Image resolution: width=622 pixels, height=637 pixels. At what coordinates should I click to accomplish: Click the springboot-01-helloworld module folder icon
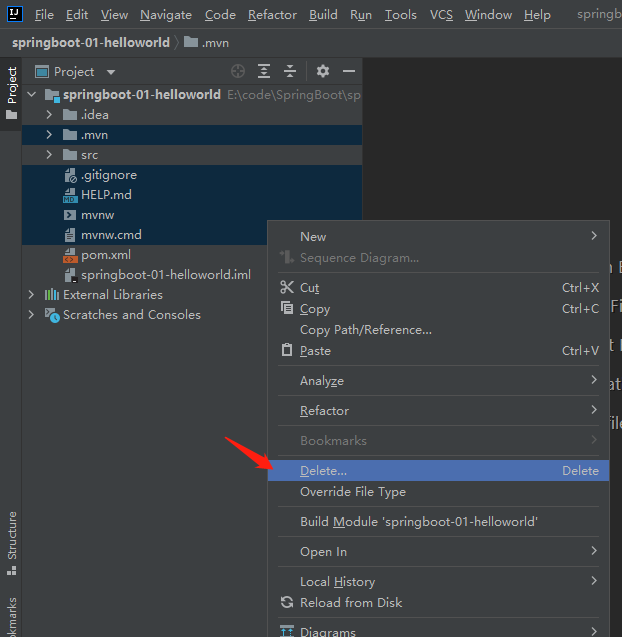[52, 95]
